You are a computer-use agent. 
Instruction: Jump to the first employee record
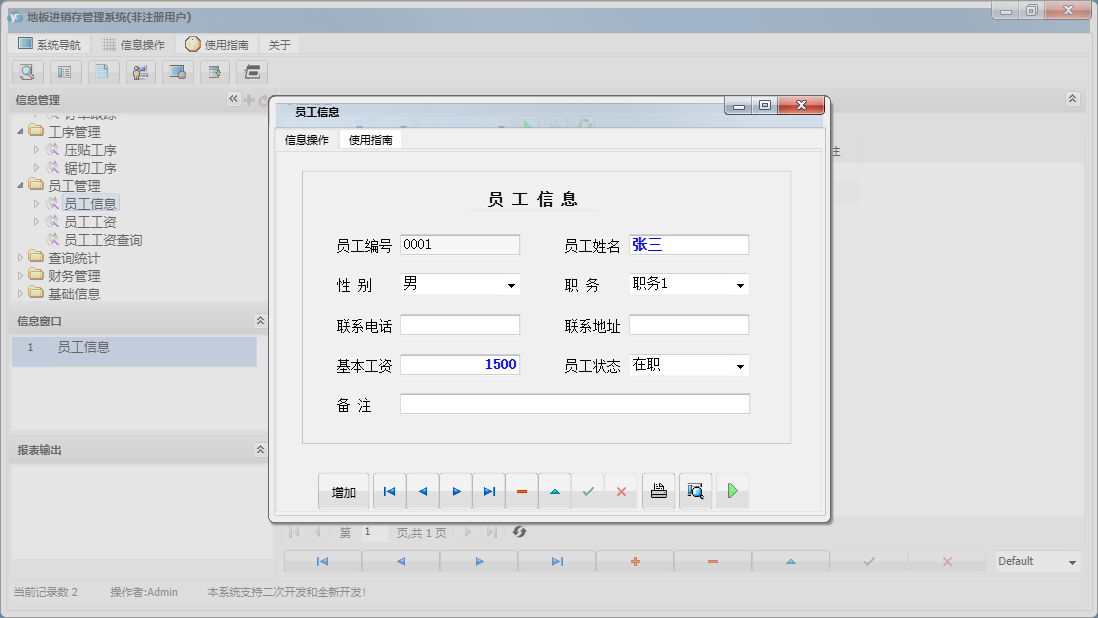click(x=389, y=491)
